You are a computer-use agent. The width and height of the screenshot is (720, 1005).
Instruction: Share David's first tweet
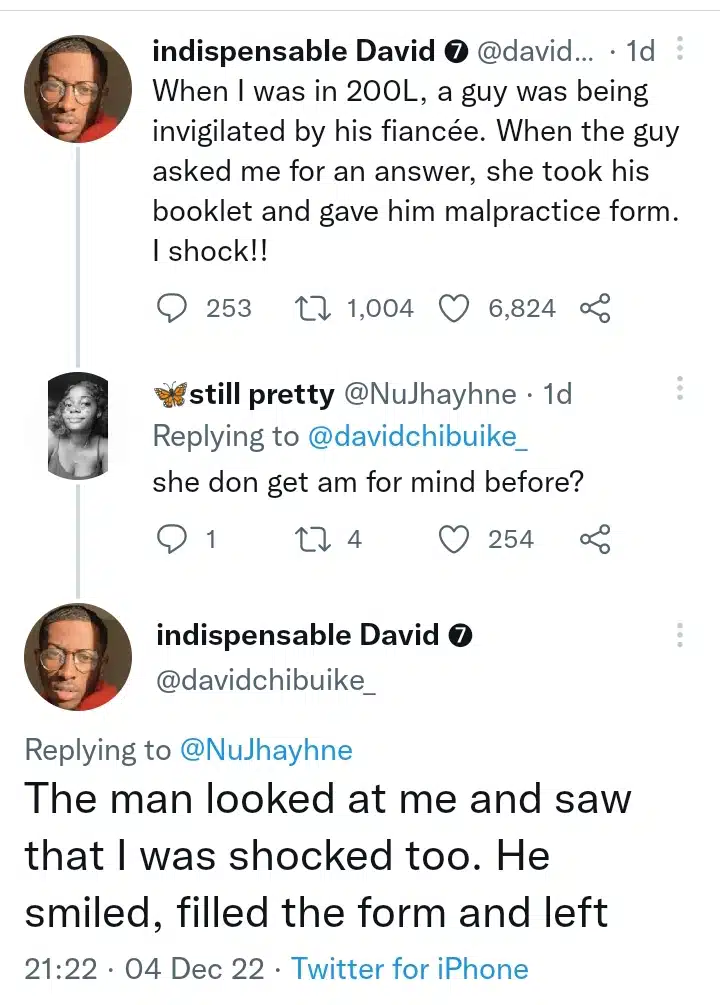pyautogui.click(x=595, y=309)
